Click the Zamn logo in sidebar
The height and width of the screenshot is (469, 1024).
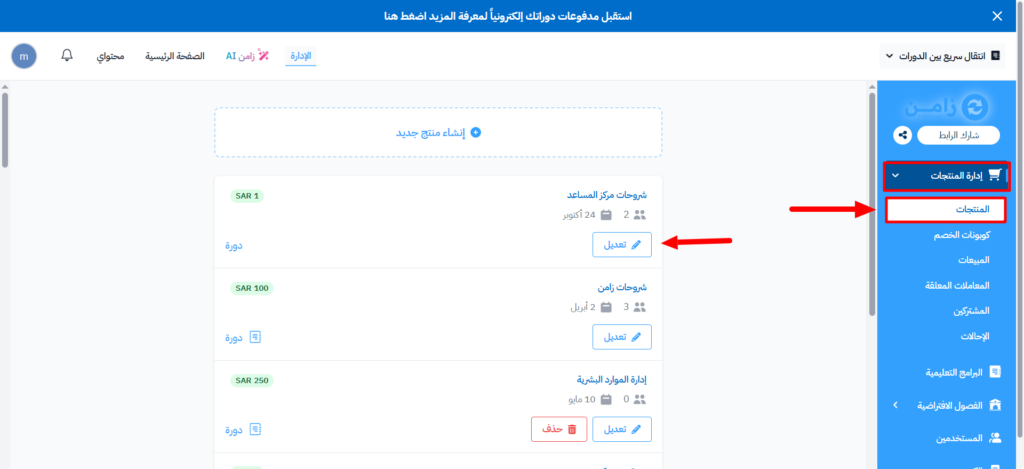click(945, 107)
